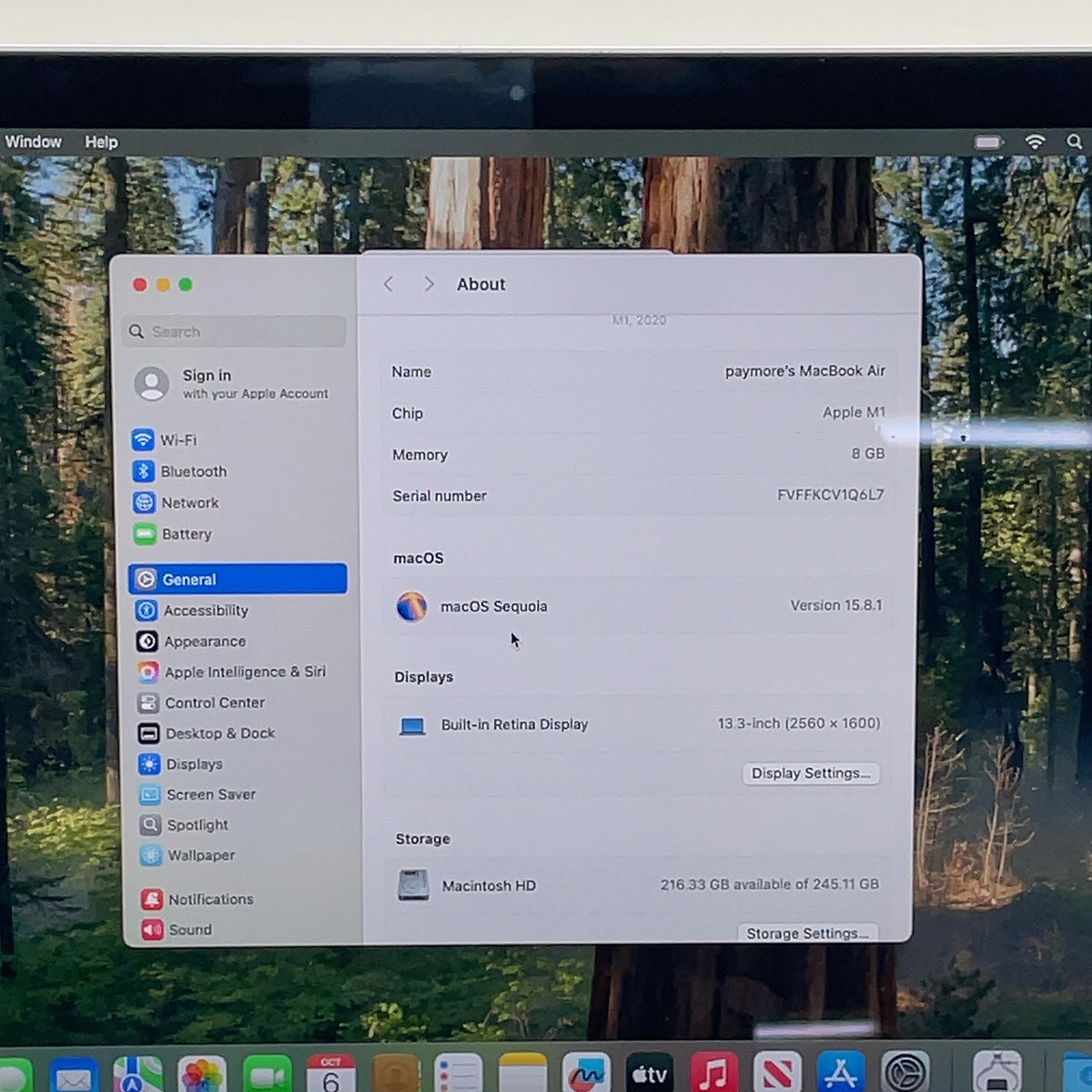The height and width of the screenshot is (1092, 1092).
Task: Launch Mail from the Dock
Action: 74,1075
